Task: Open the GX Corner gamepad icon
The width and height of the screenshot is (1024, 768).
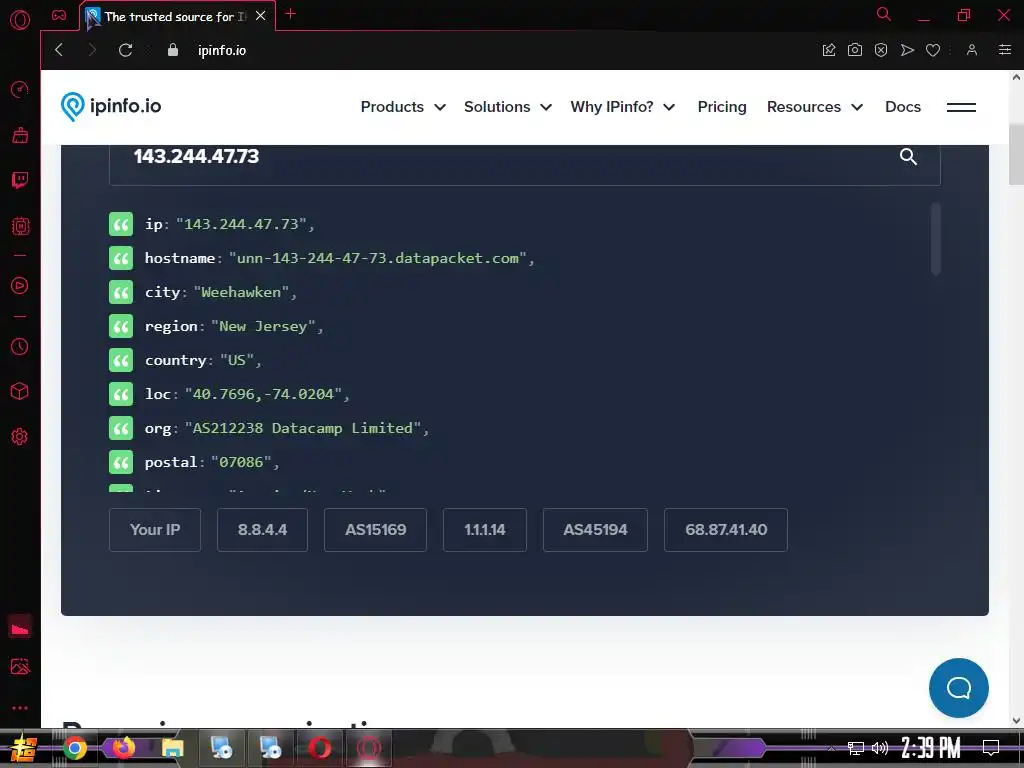Action: [x=59, y=16]
